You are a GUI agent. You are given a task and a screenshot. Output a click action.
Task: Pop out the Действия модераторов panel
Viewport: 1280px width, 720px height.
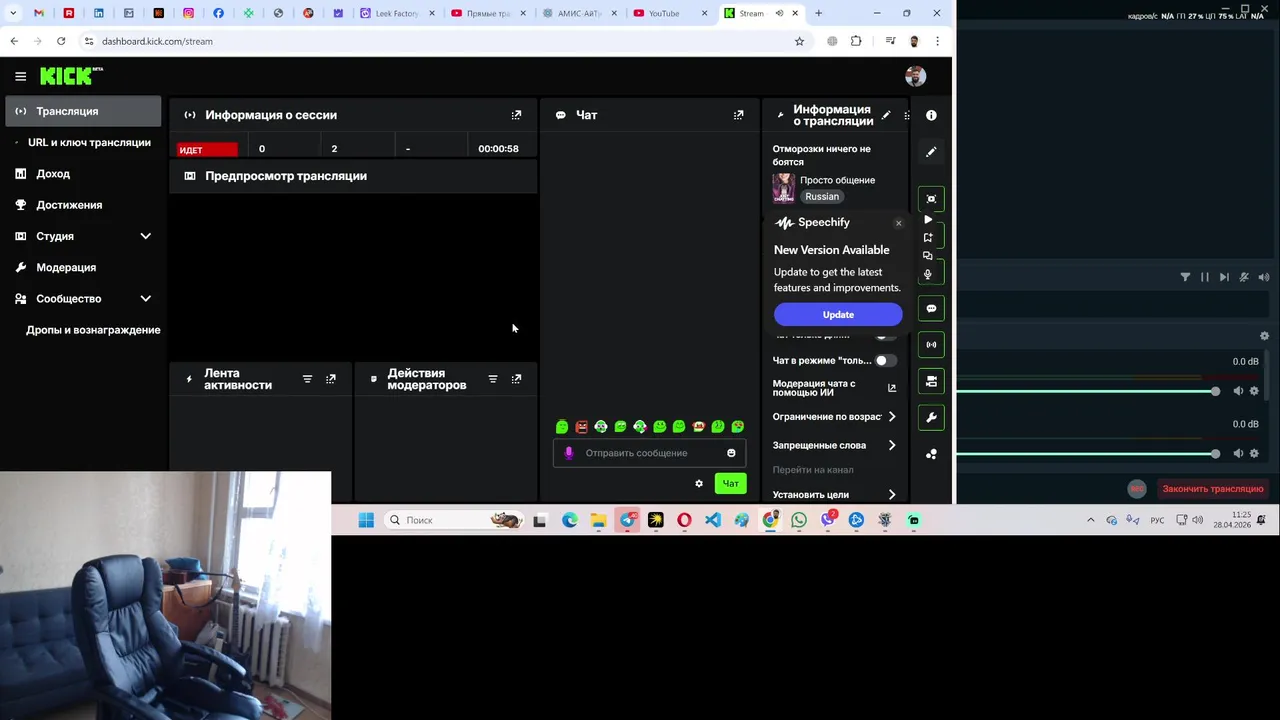[x=516, y=379]
